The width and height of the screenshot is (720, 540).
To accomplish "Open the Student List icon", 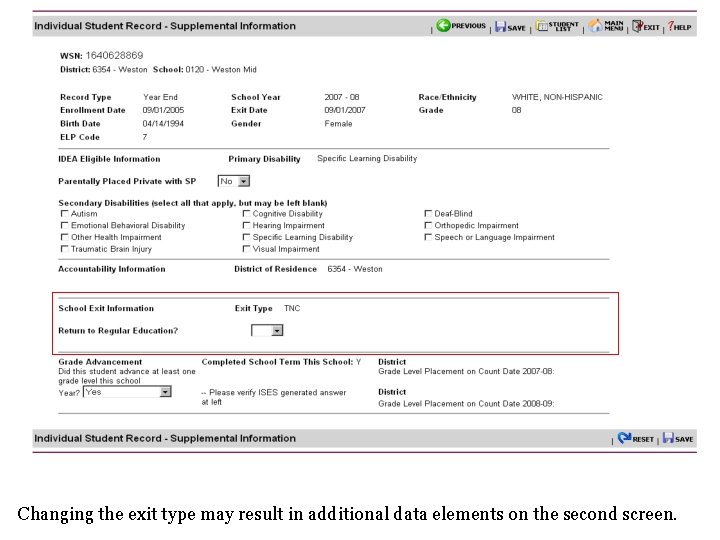I will click(x=542, y=26).
